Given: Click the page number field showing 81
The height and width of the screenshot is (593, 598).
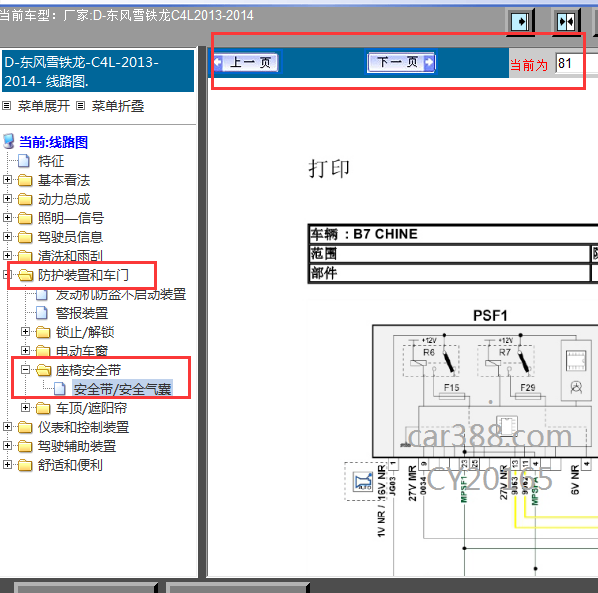Looking at the screenshot, I should tap(576, 63).
